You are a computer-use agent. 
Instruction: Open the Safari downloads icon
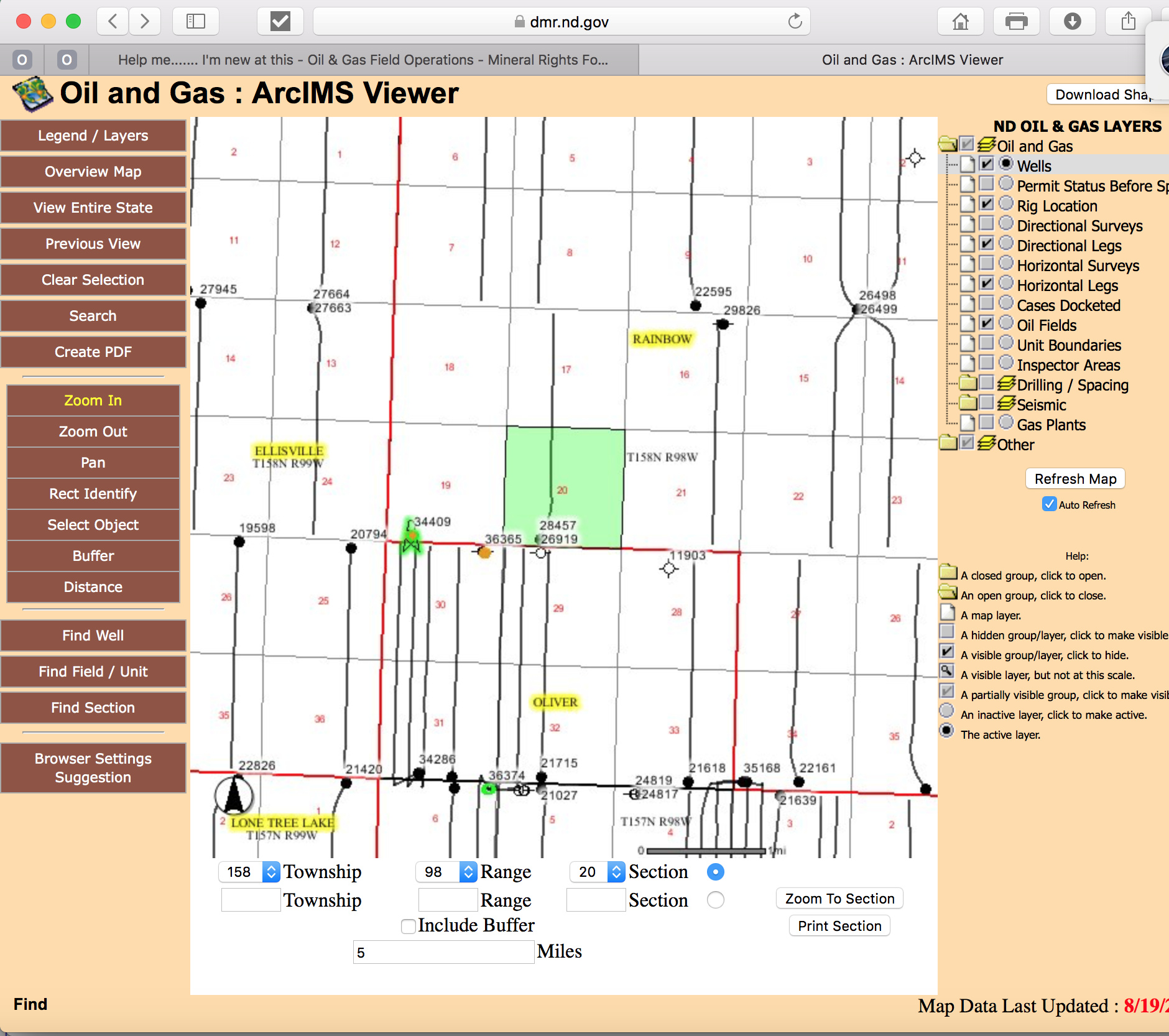click(1072, 22)
